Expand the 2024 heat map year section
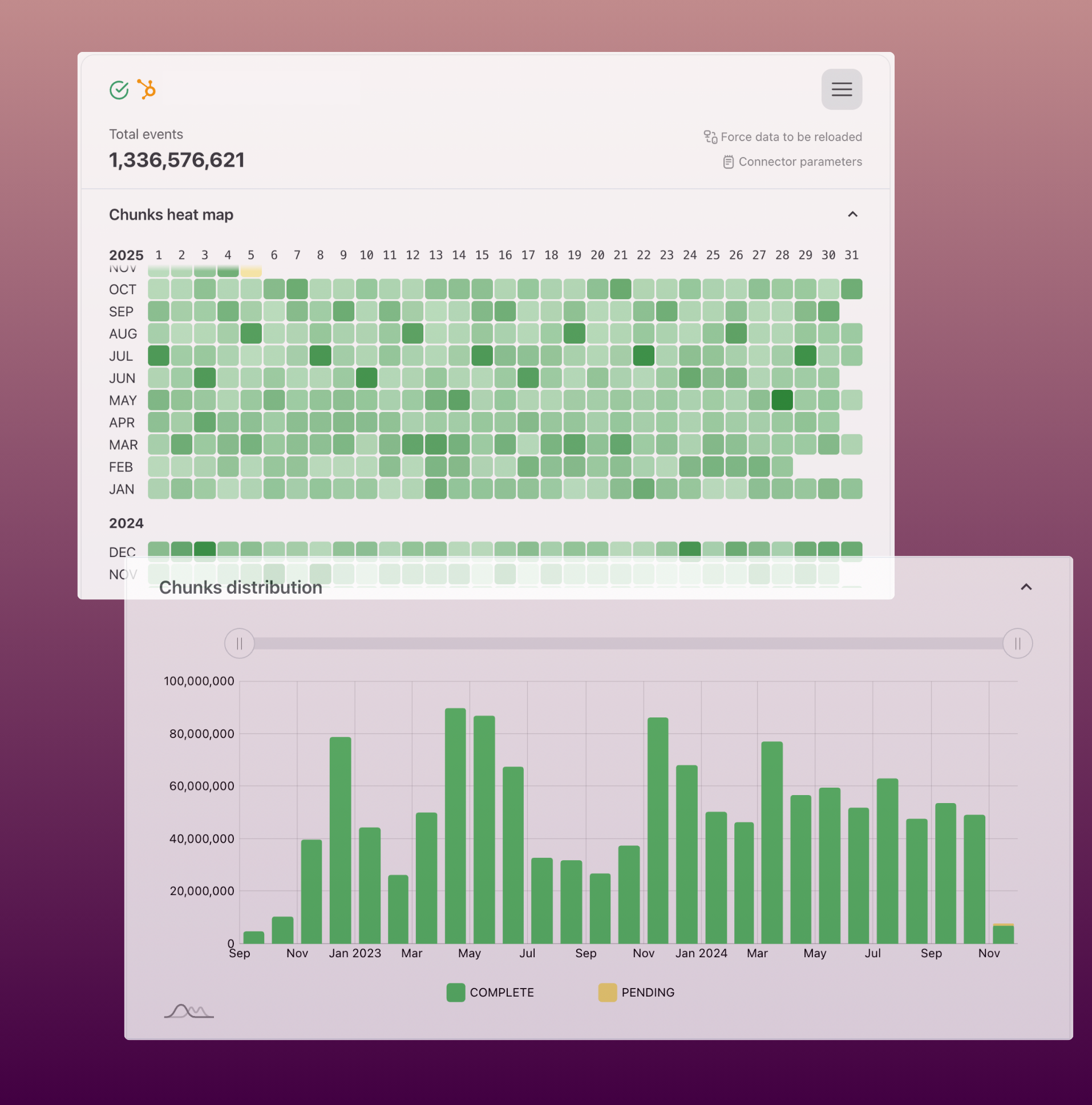Viewport: 1092px width, 1105px height. (126, 523)
